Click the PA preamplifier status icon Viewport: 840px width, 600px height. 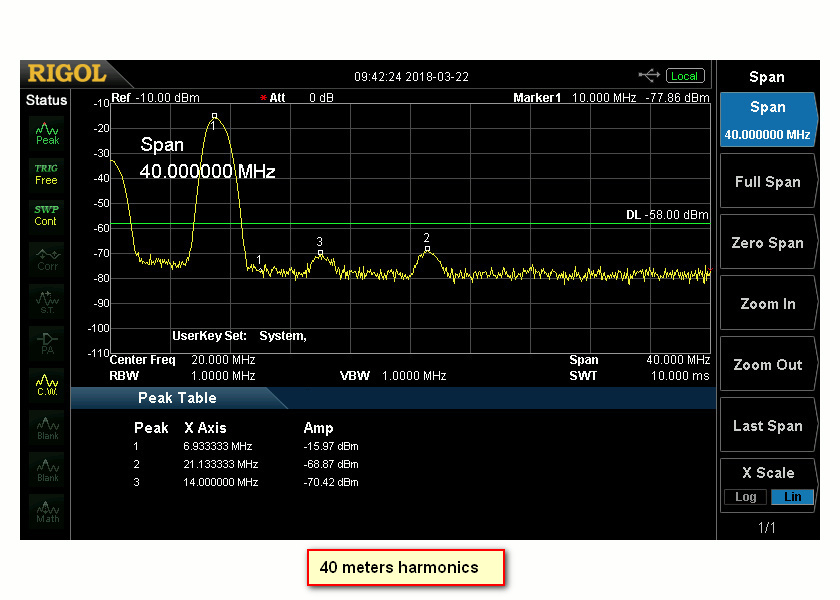point(47,343)
